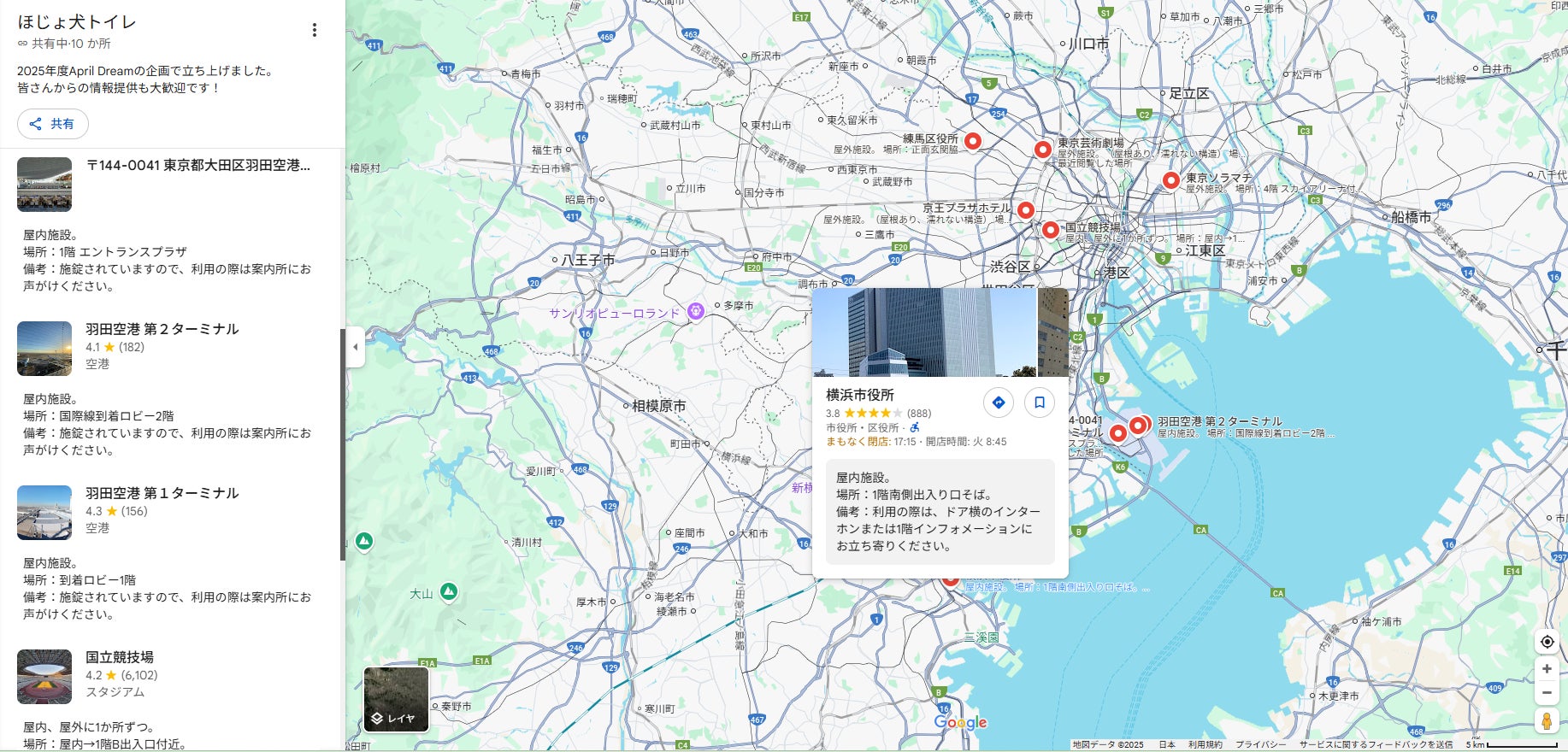Open the main 横浜市役所 building photo
The height and width of the screenshot is (752, 1568).
(924, 332)
